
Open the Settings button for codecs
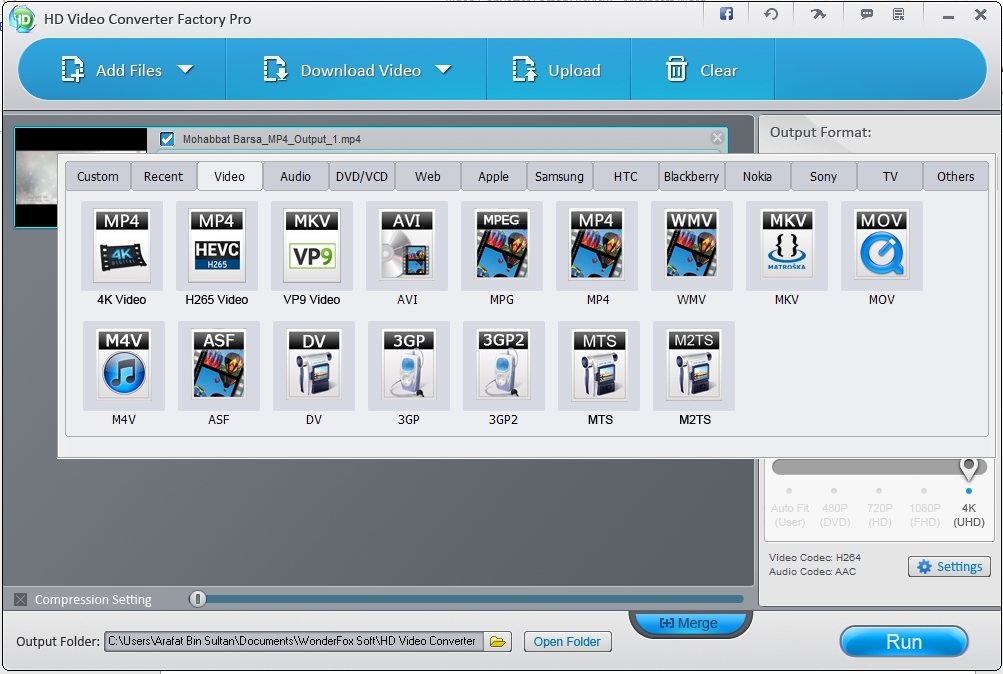949,567
